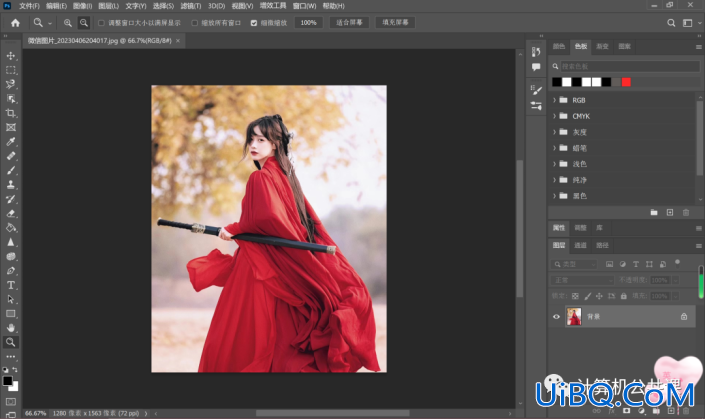Toggle lock image pixels brush icon
The width and height of the screenshot is (705, 419).
tap(588, 296)
